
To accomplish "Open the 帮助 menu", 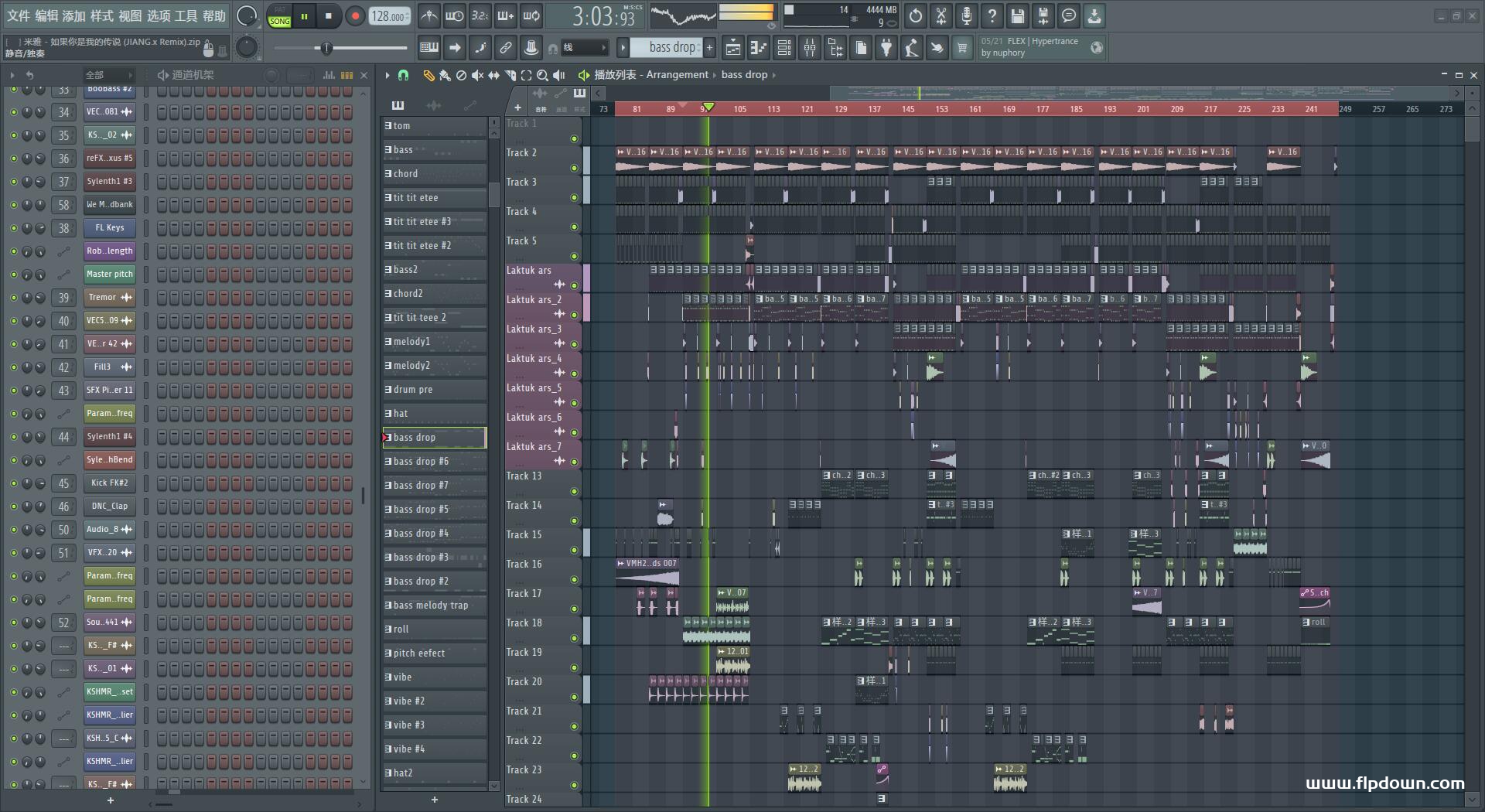I will coord(214,15).
